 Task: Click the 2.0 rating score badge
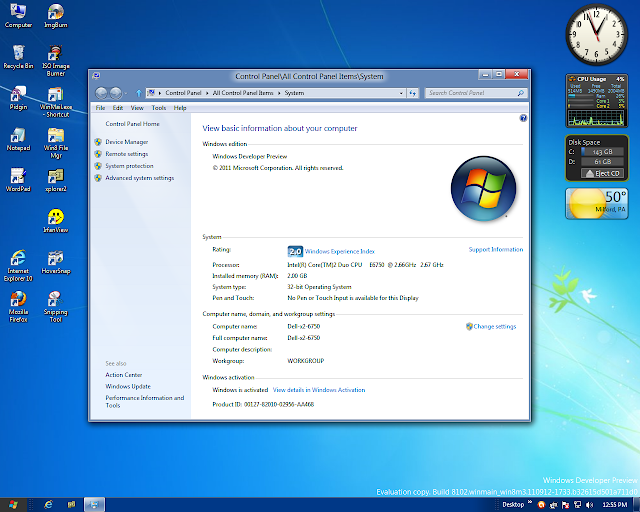pyautogui.click(x=295, y=252)
